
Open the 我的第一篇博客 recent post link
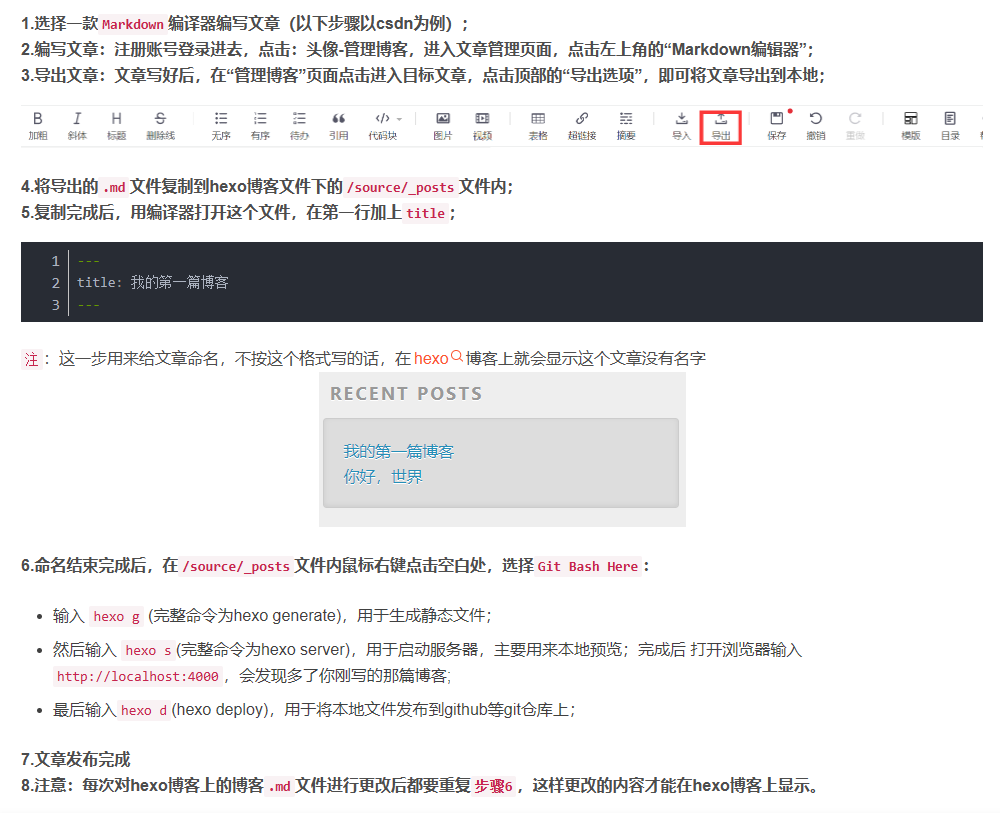pos(399,451)
